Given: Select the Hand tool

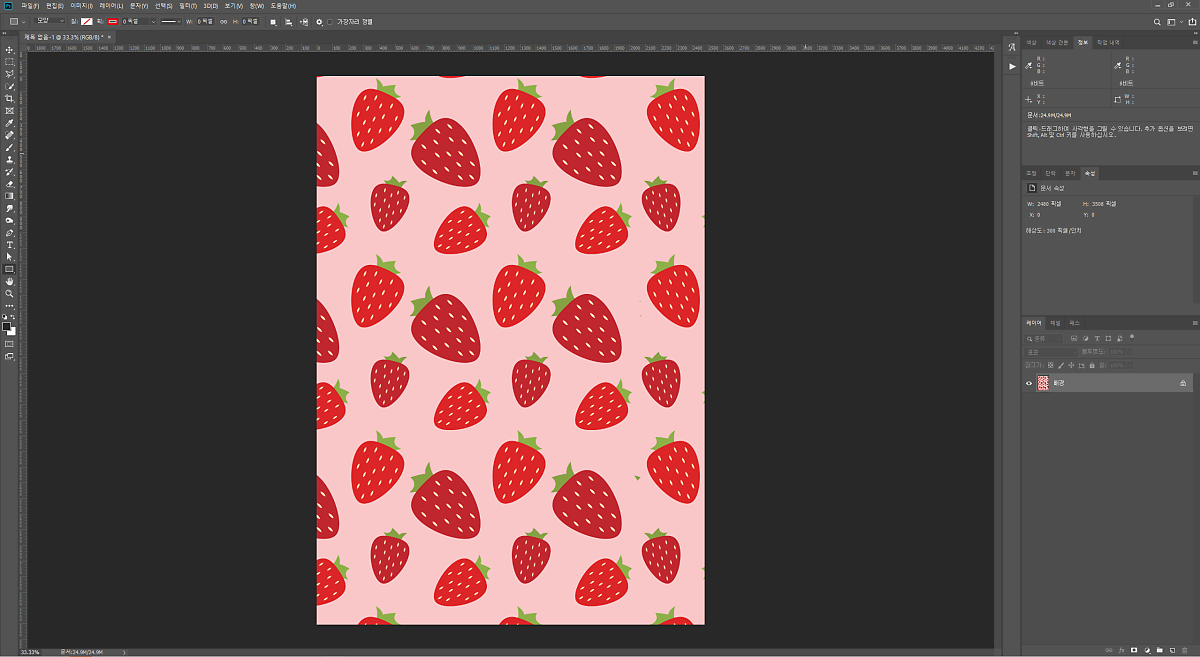Looking at the screenshot, I should (x=10, y=281).
